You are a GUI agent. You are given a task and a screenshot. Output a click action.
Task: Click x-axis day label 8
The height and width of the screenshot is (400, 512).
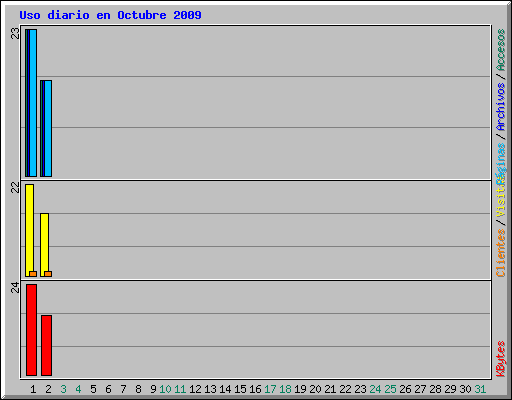coord(138,389)
